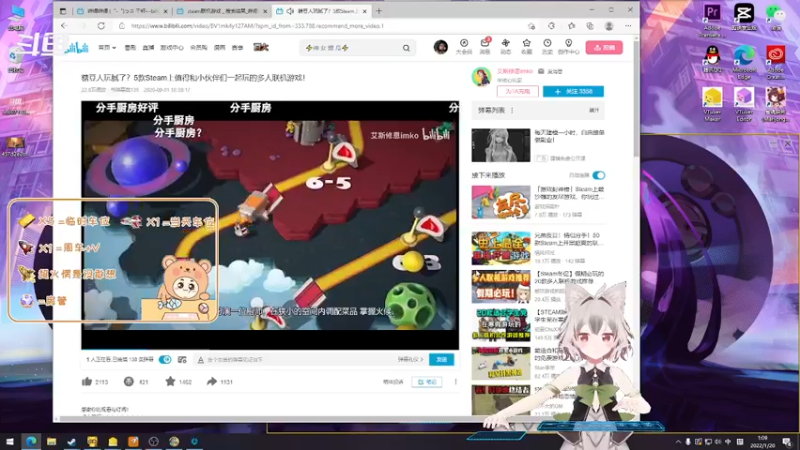This screenshot has width=800, height=450.
Task: Open the browser three-dot settings menu
Action: coord(628,26)
